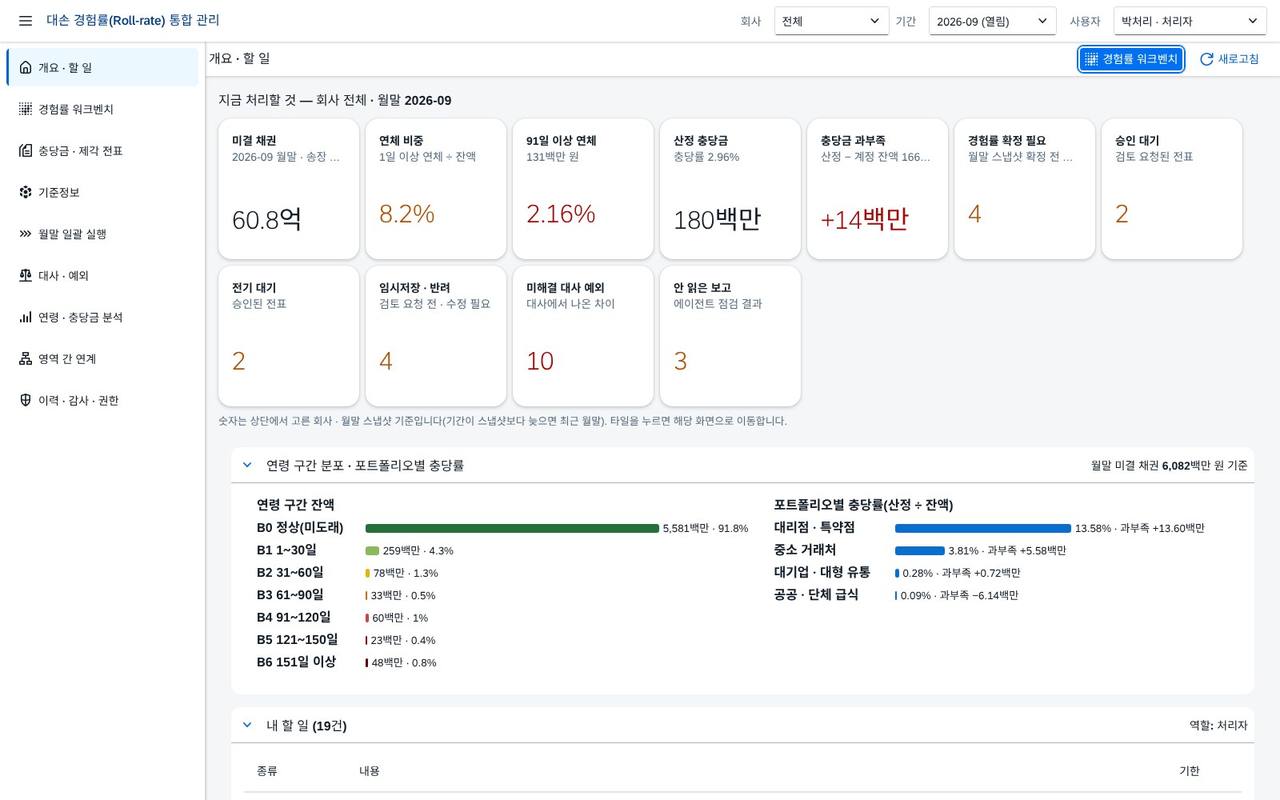
Task: Open 영역 간 연계 sidebar item
Action: [102, 359]
